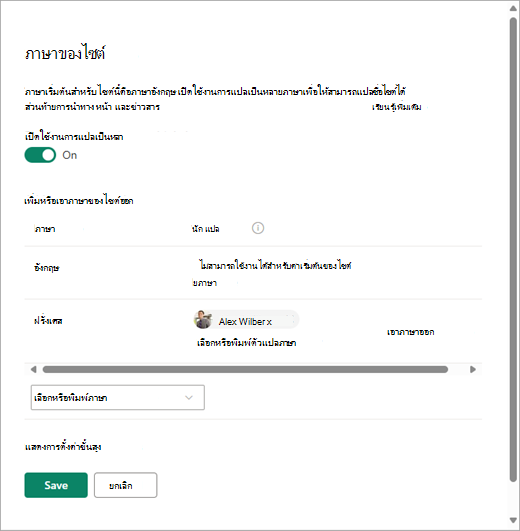Cancel with the ยกเลิก button
This screenshot has height=531, width=520.
126,485
